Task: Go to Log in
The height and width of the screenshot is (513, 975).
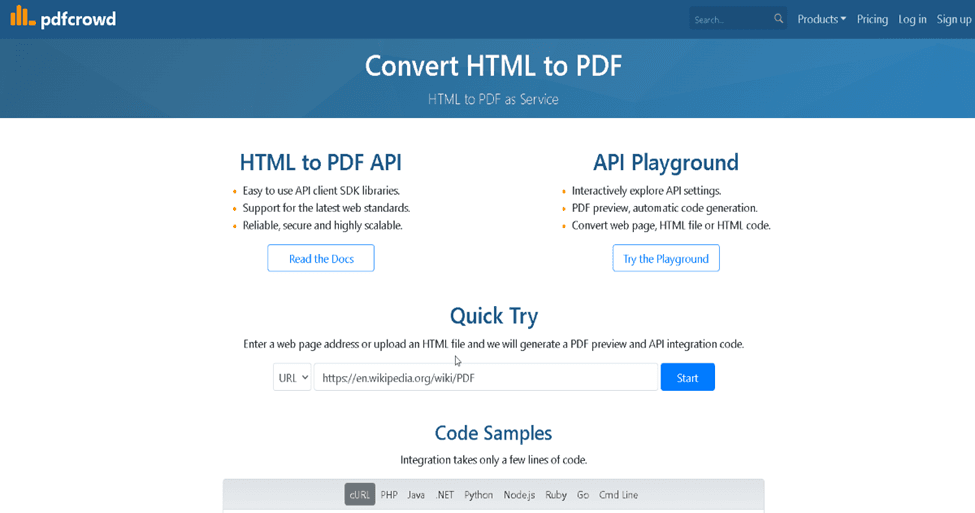Action: 912,19
